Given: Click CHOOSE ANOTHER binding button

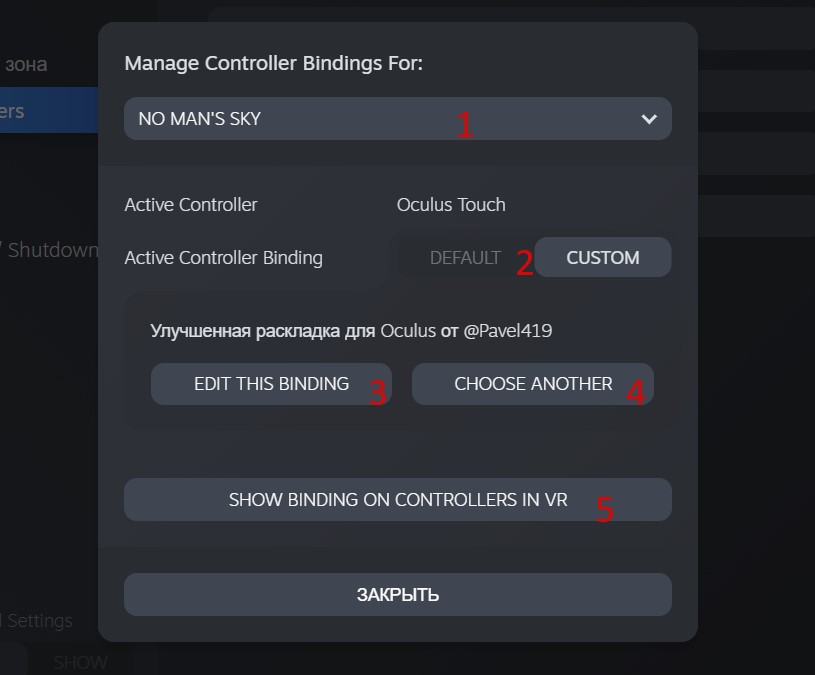Looking at the screenshot, I should 533,384.
